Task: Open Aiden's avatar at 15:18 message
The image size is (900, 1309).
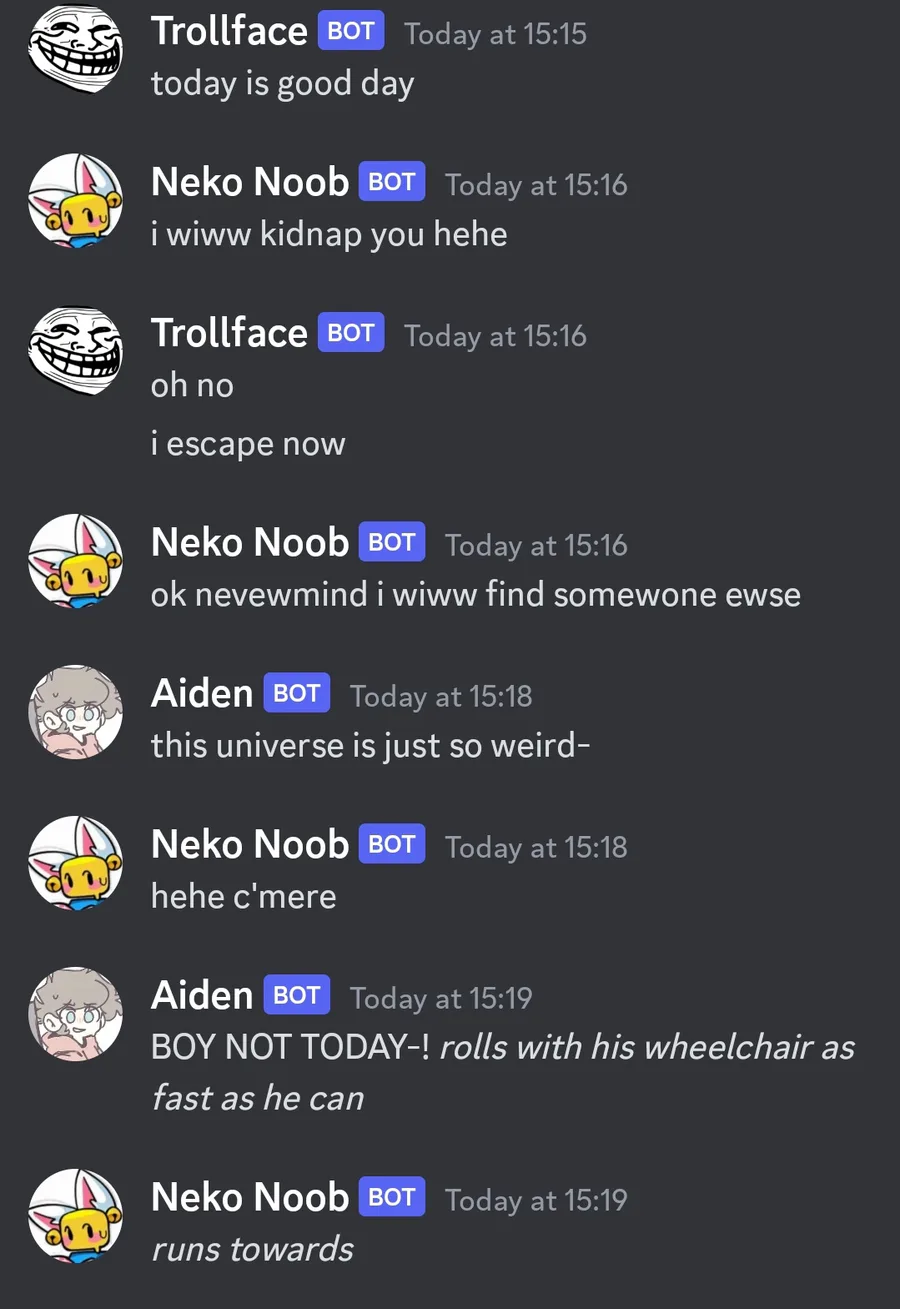Action: pos(75,712)
